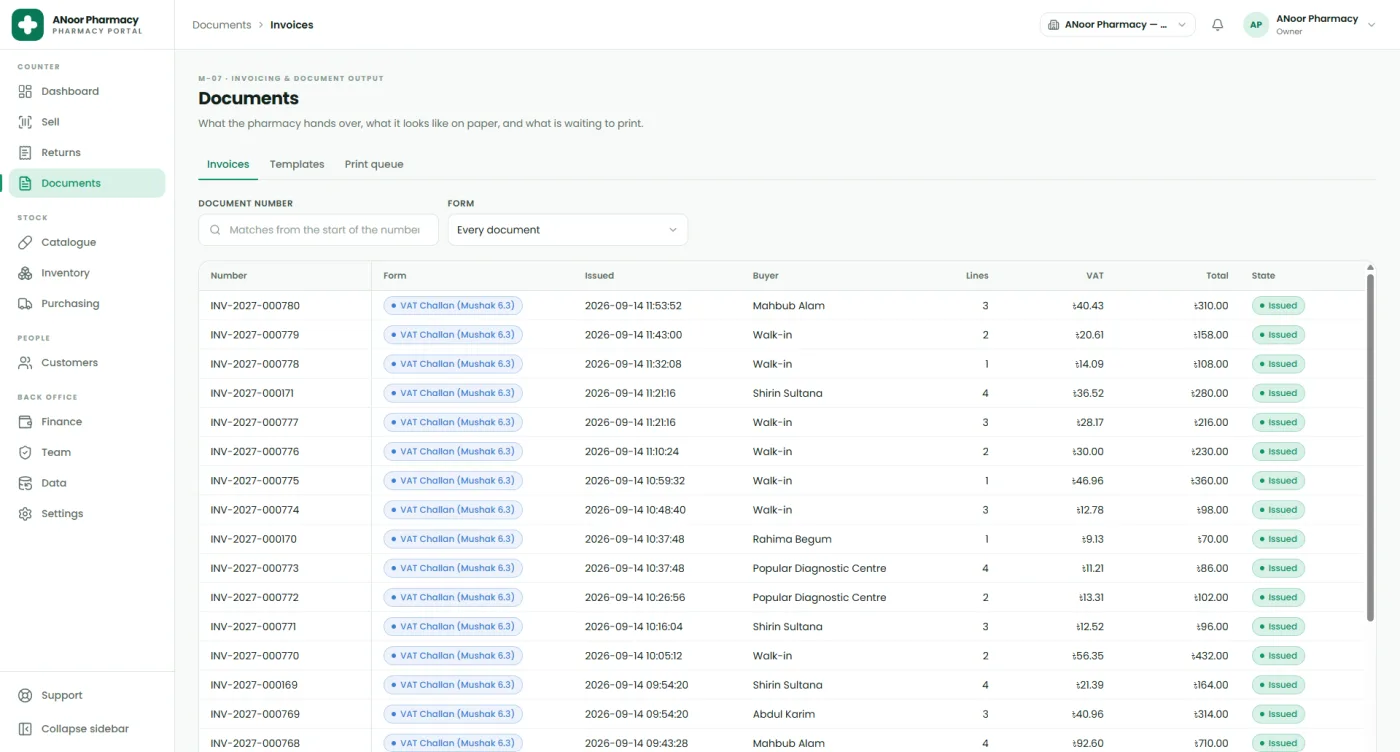
Task: Open notifications bell in top bar
Action: point(1217,25)
